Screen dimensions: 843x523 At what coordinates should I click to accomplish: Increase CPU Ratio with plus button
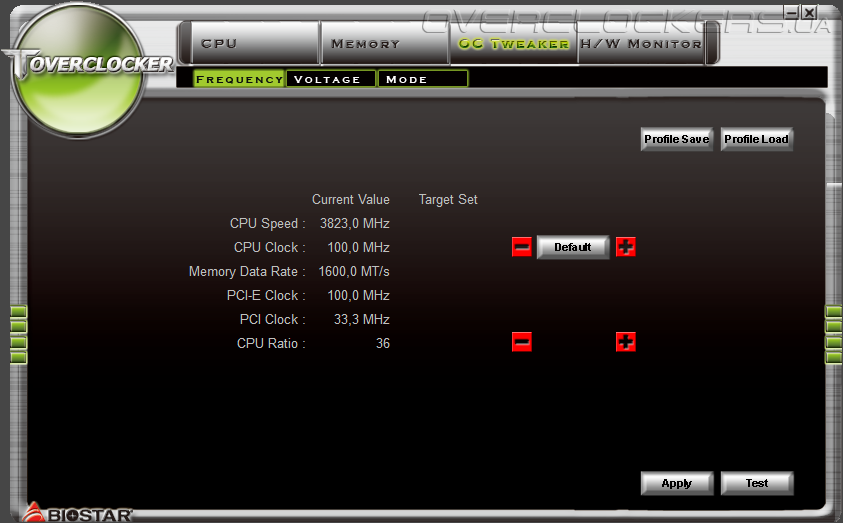click(625, 342)
